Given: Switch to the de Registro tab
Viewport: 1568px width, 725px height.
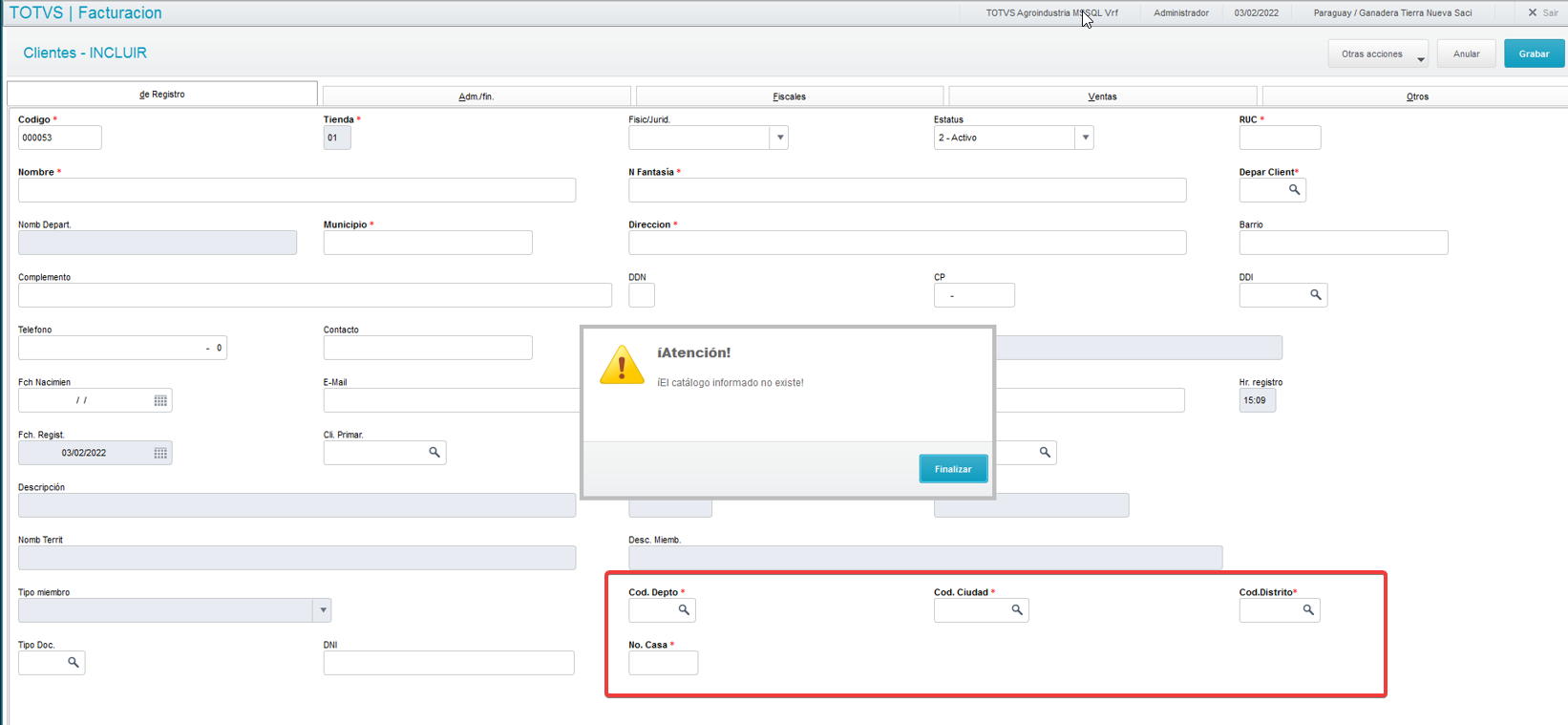Looking at the screenshot, I should [x=162, y=94].
